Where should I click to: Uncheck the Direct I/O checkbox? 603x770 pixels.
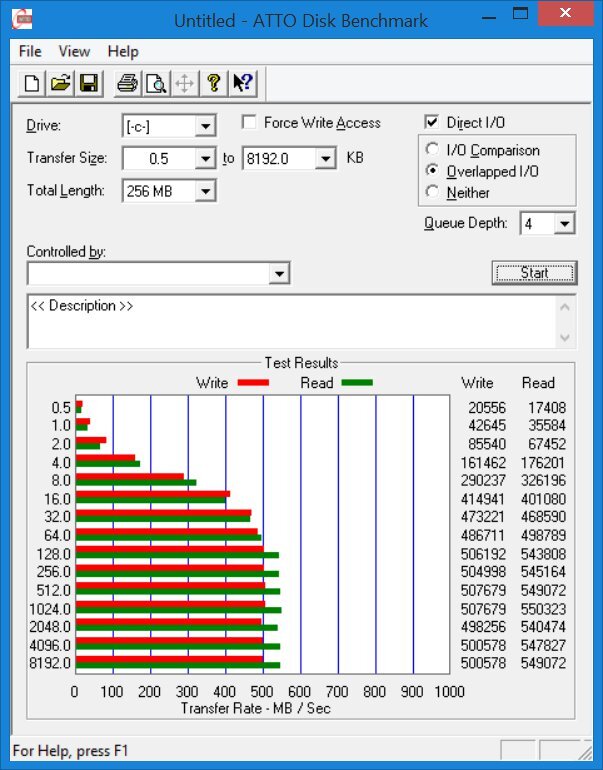tap(431, 122)
